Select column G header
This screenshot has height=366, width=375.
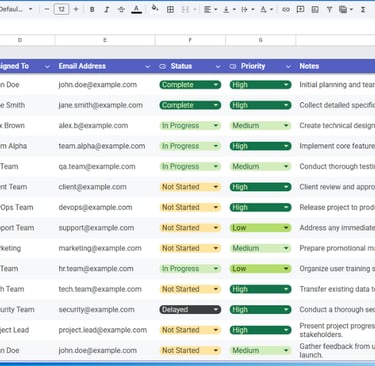point(261,40)
